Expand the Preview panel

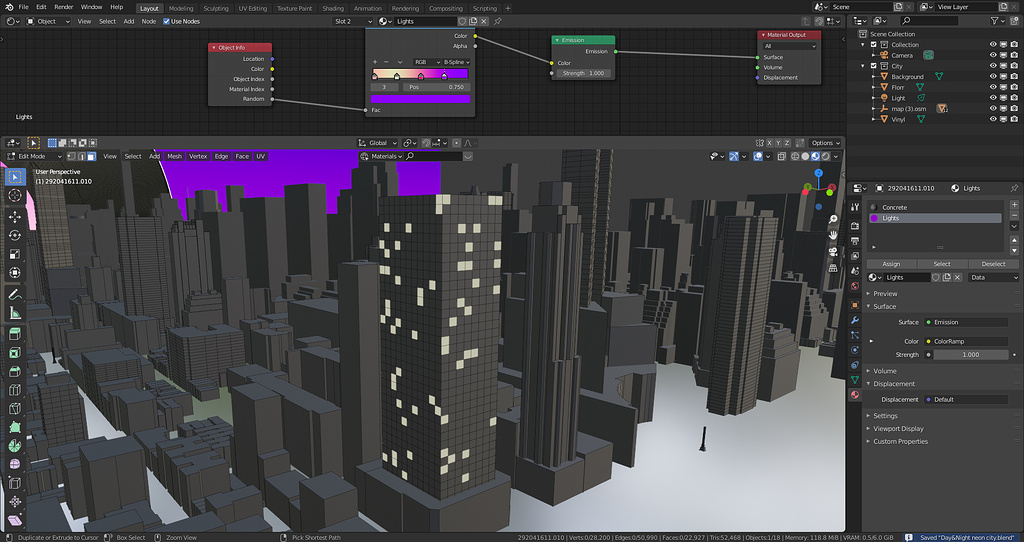tap(885, 293)
